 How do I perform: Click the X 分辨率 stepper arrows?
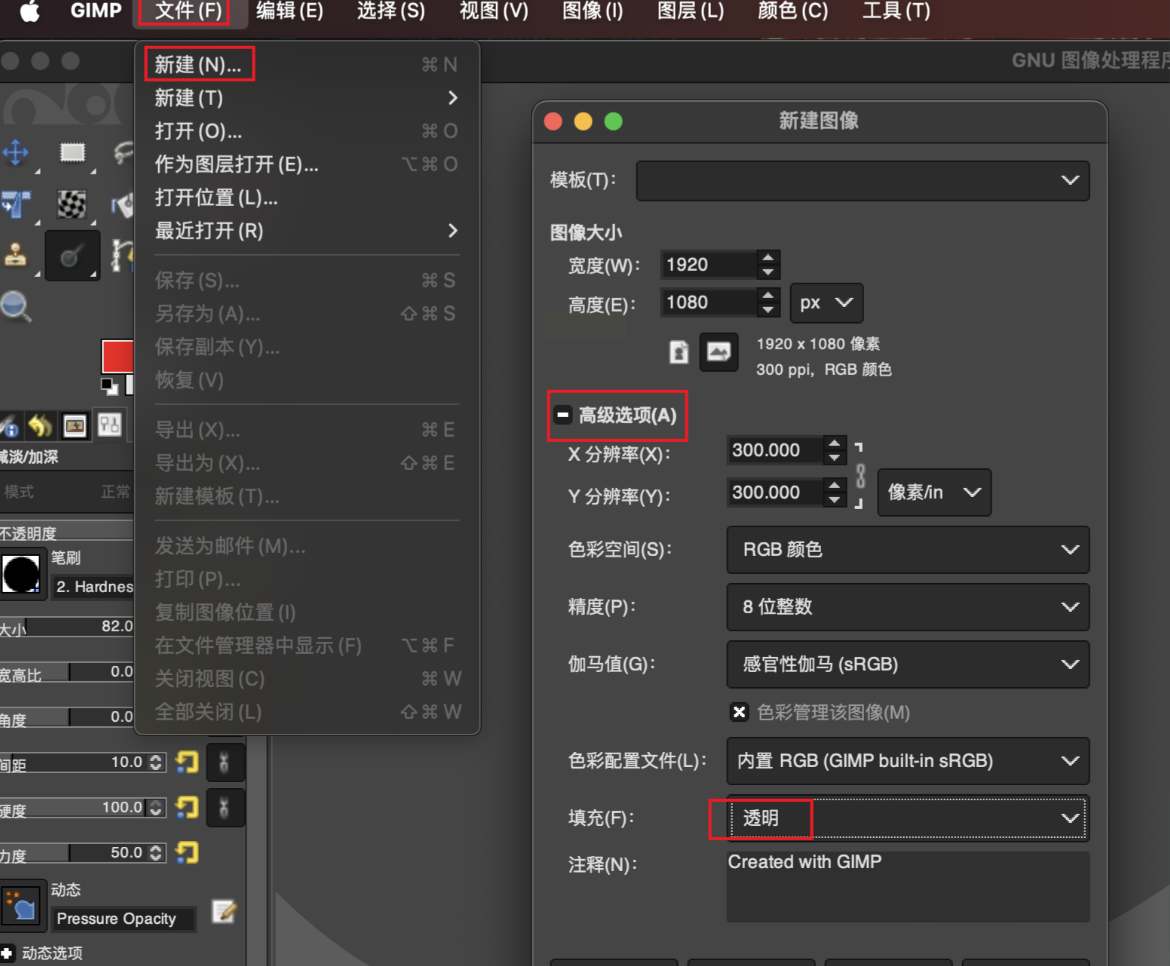[834, 450]
